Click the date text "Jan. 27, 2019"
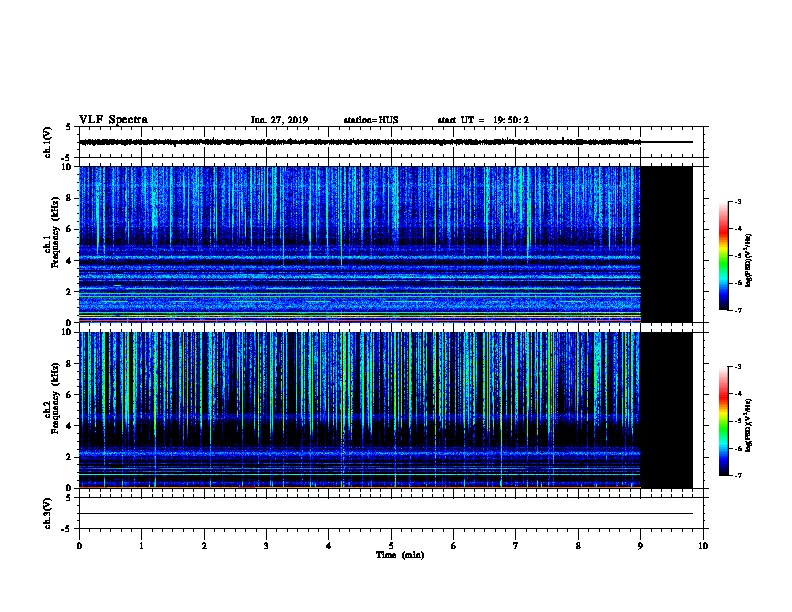This screenshot has width=792, height=612. 279,120
